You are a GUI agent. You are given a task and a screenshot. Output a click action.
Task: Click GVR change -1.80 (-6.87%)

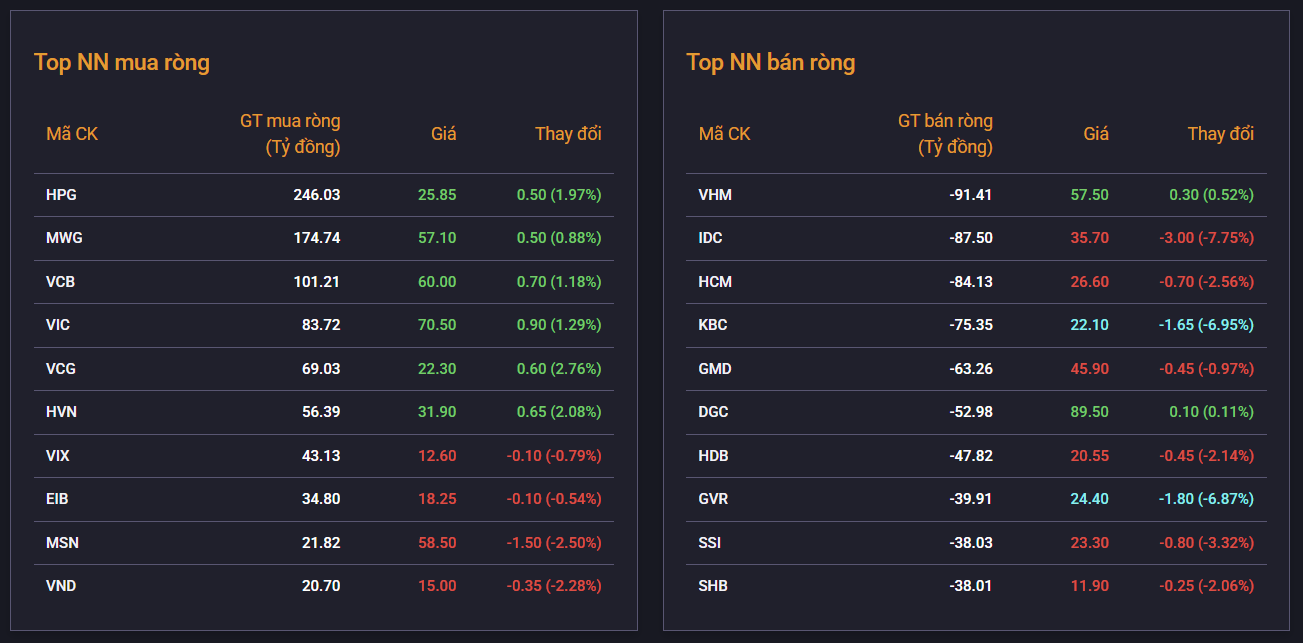click(x=1206, y=499)
